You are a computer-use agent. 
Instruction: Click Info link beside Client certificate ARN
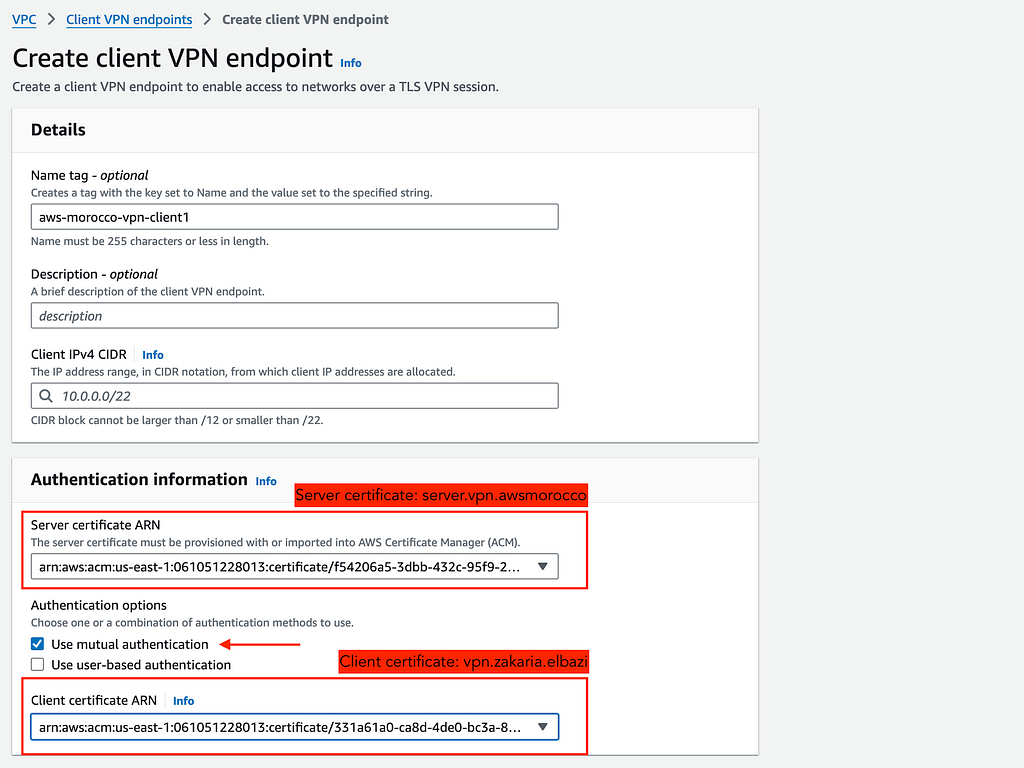pyautogui.click(x=184, y=701)
